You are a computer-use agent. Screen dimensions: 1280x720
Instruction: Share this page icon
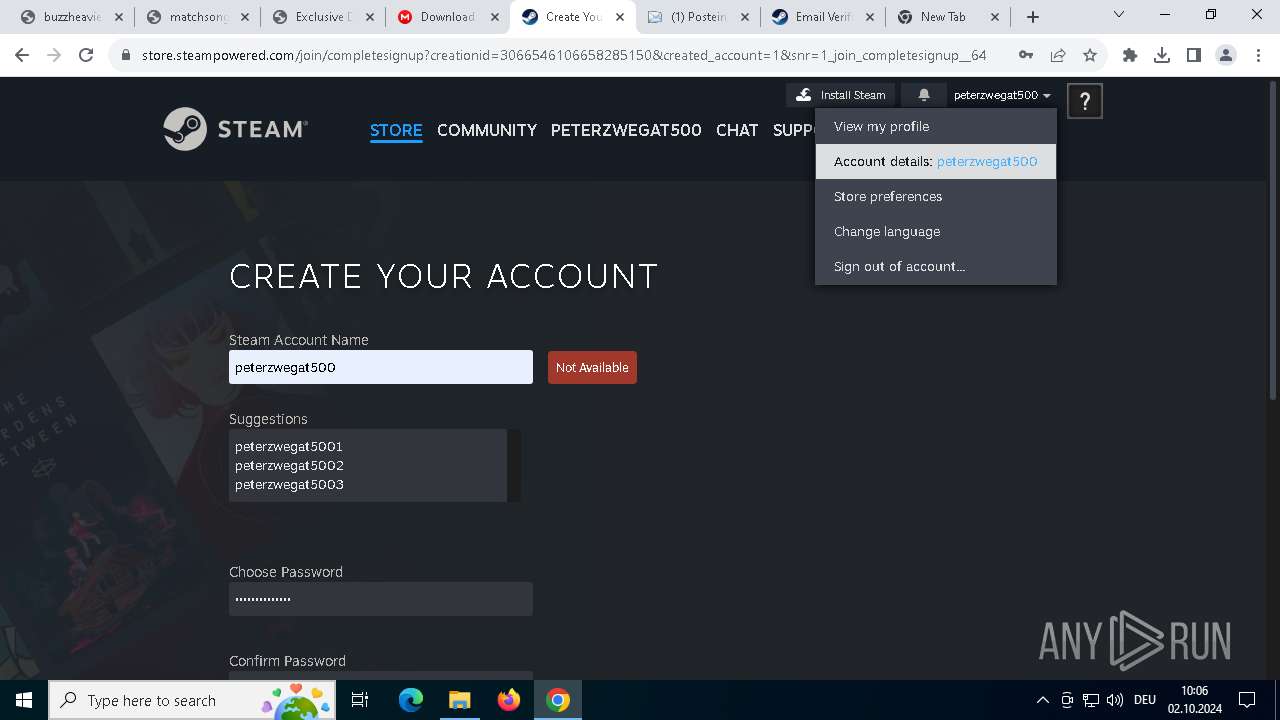1058,55
